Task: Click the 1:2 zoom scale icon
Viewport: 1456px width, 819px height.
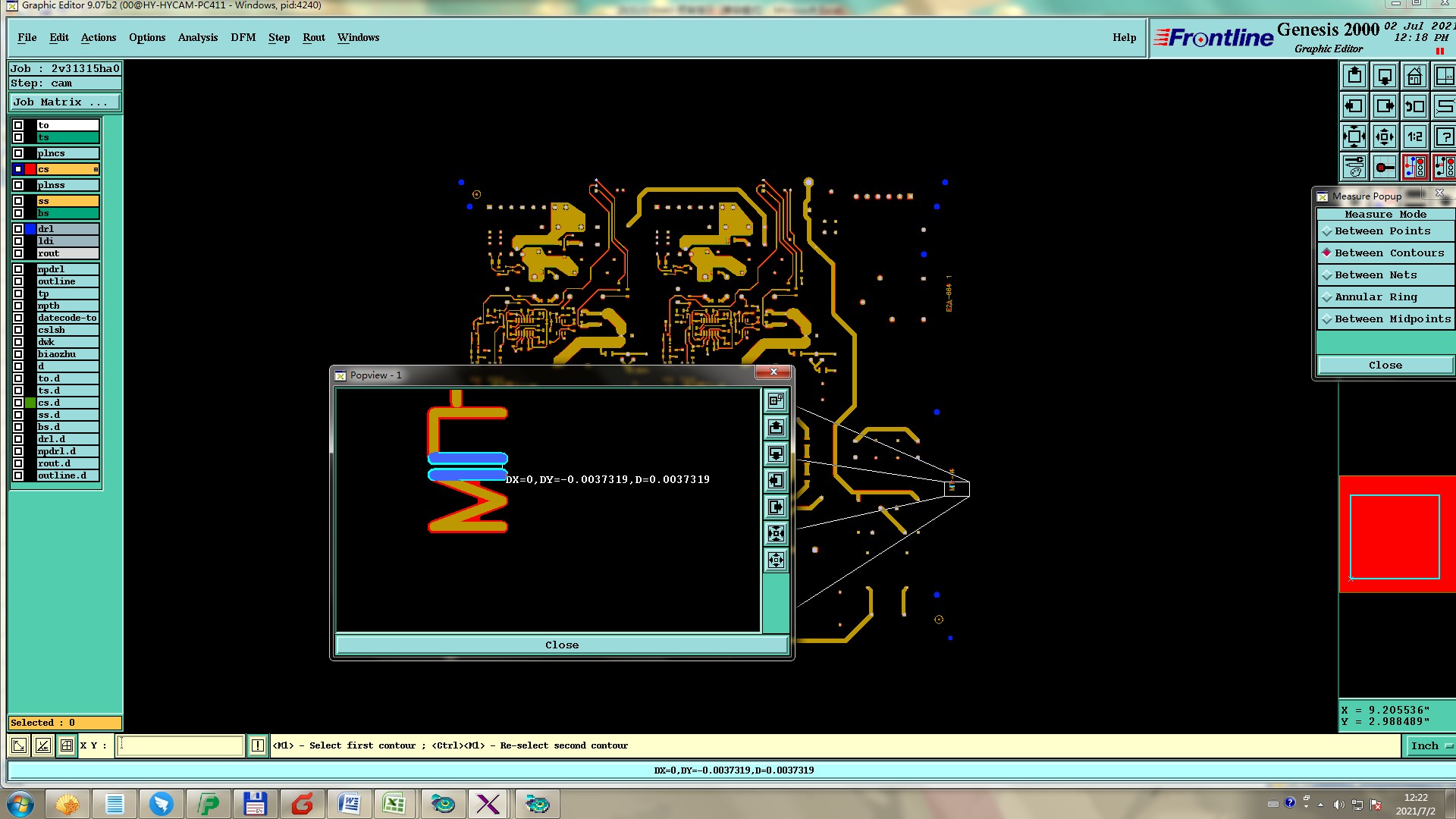Action: [x=1414, y=137]
